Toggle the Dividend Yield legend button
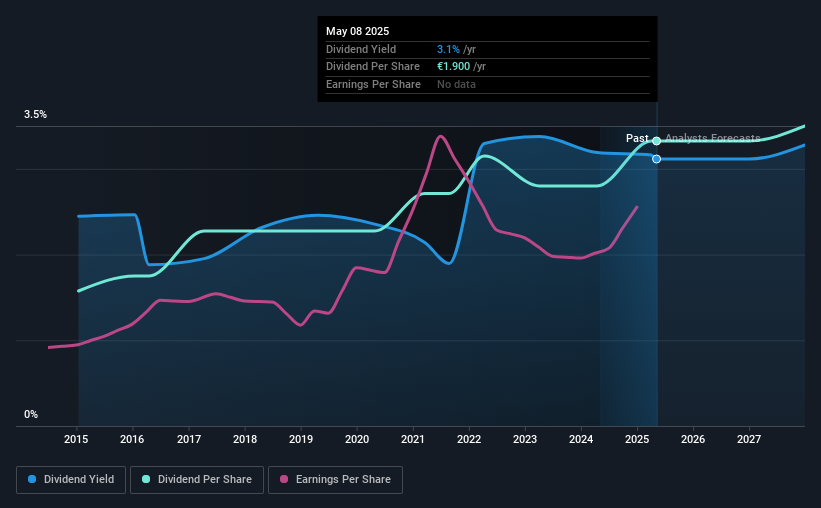 (71, 480)
